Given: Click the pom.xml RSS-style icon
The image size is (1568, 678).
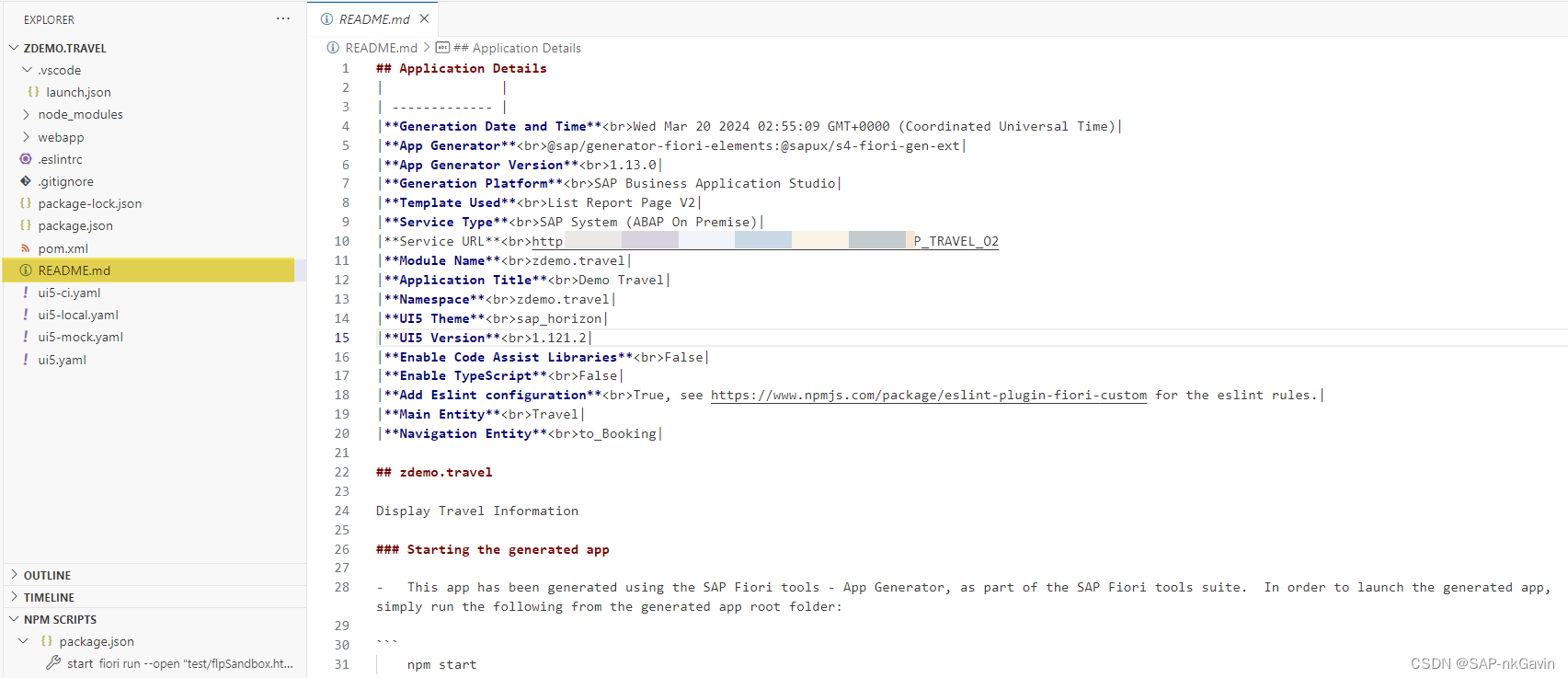Looking at the screenshot, I should (26, 248).
